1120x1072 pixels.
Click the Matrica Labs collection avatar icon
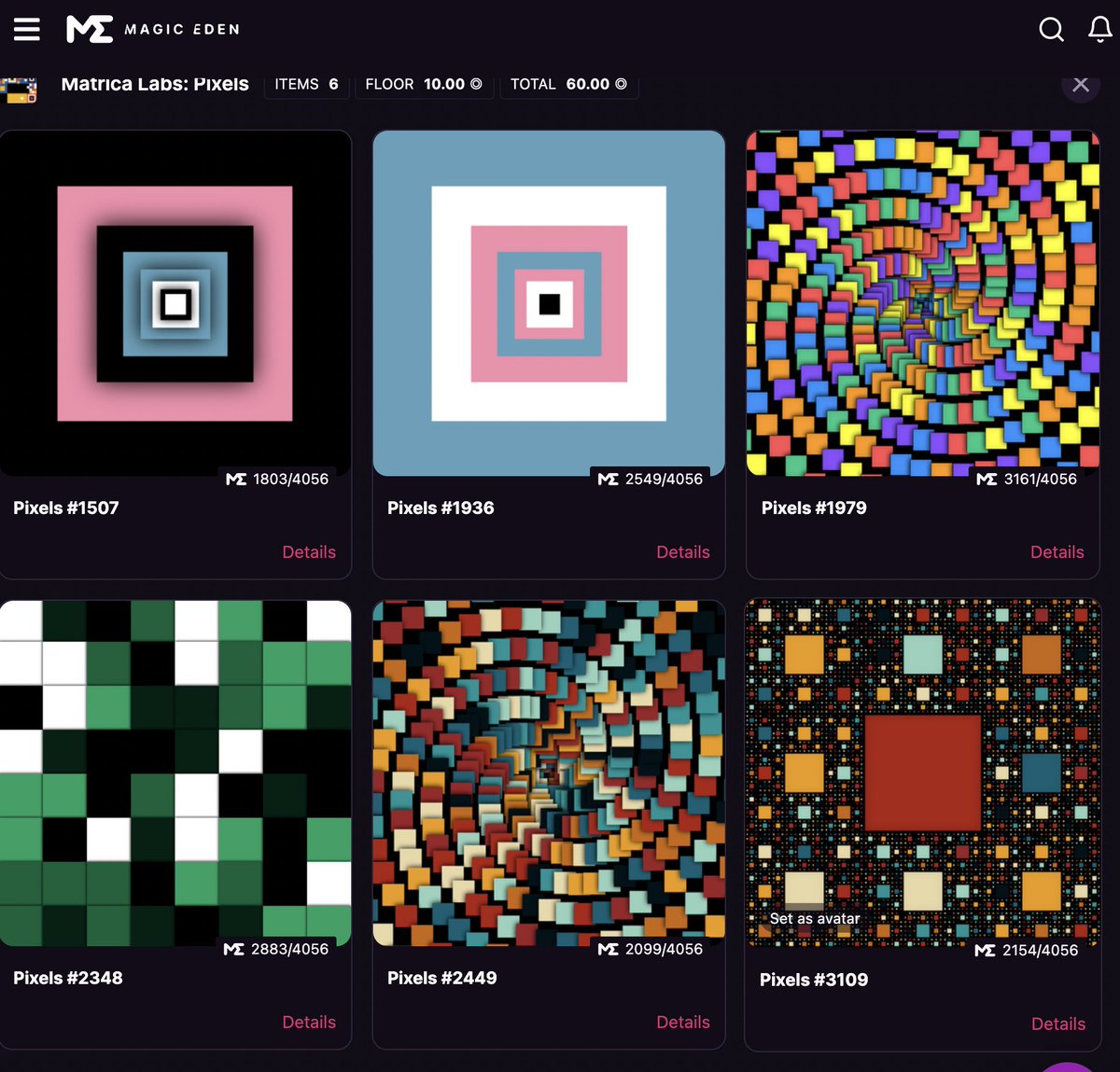(19, 90)
